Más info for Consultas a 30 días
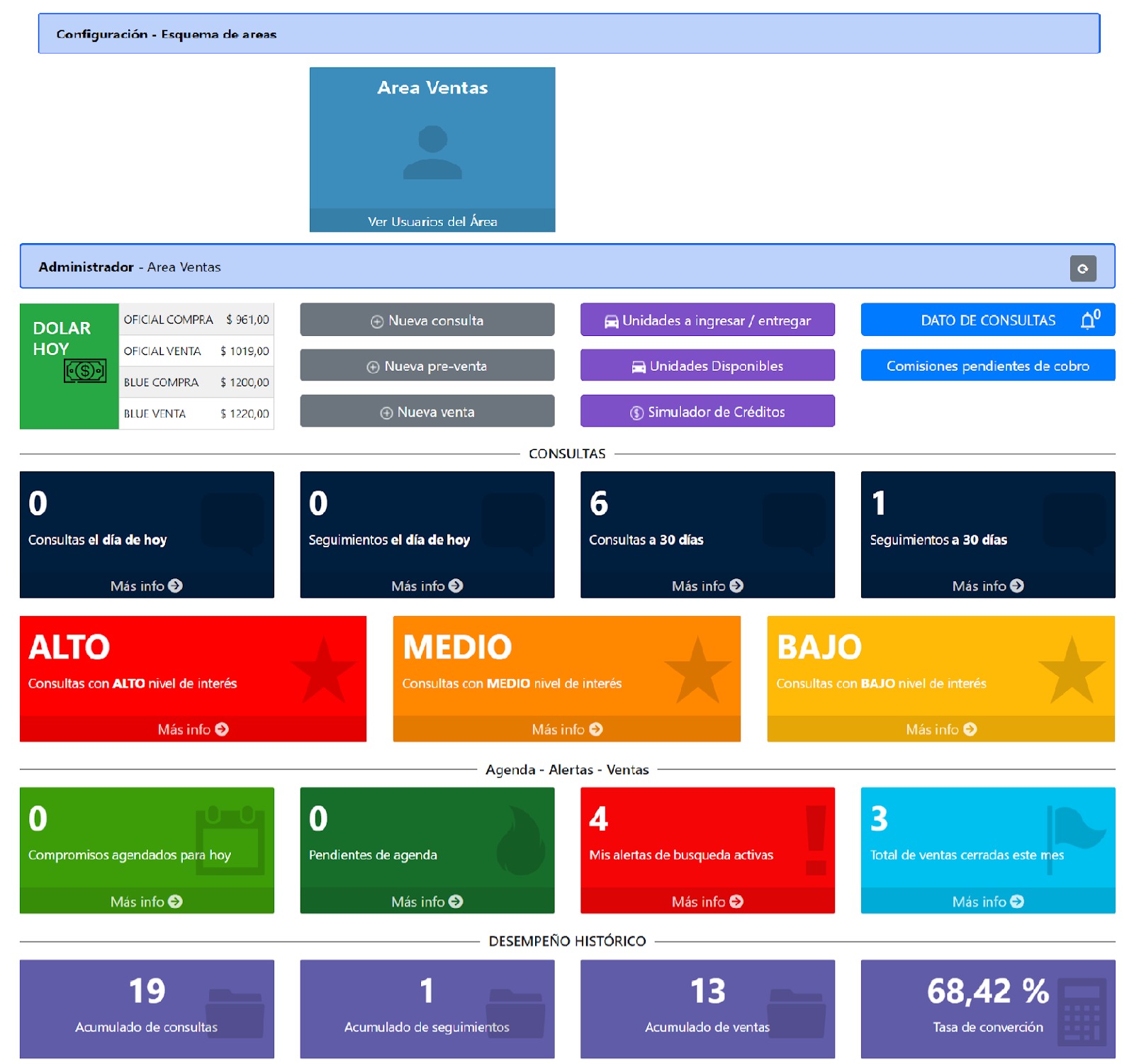 (707, 586)
